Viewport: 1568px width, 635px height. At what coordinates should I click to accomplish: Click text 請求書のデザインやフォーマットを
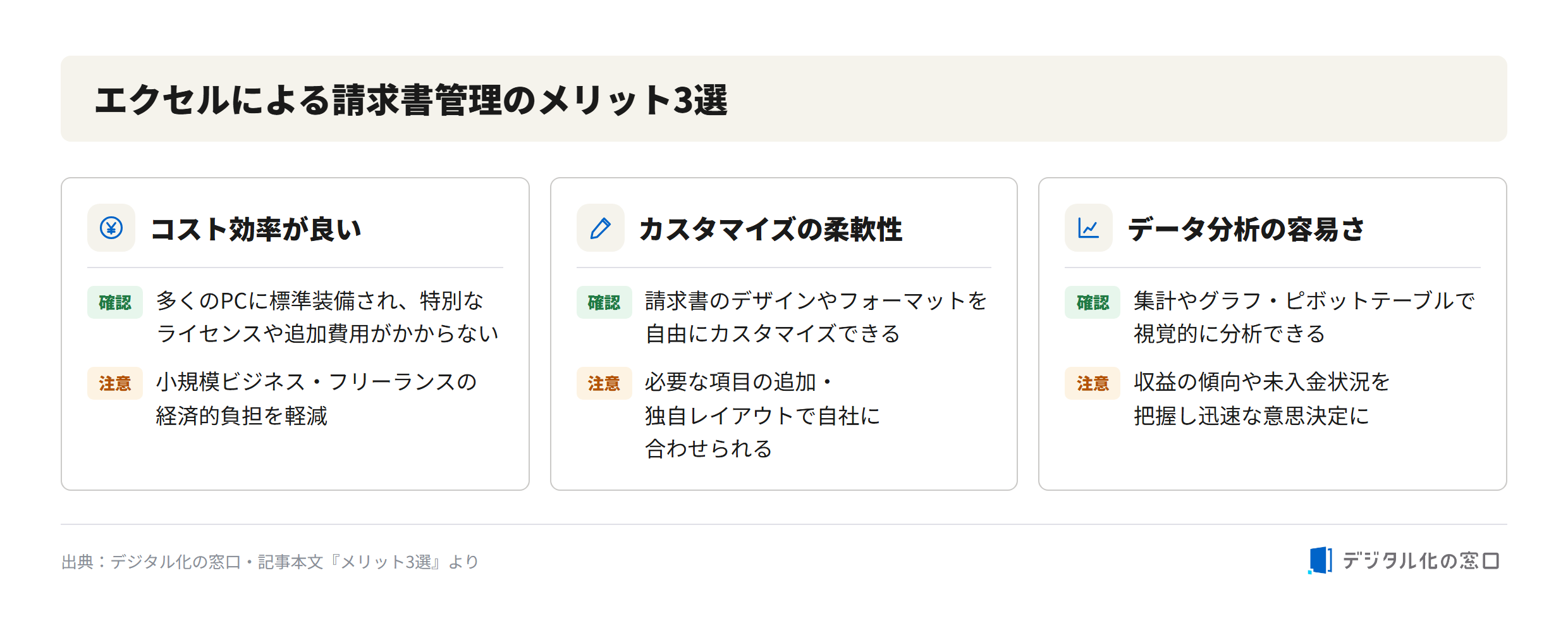[x=816, y=301]
